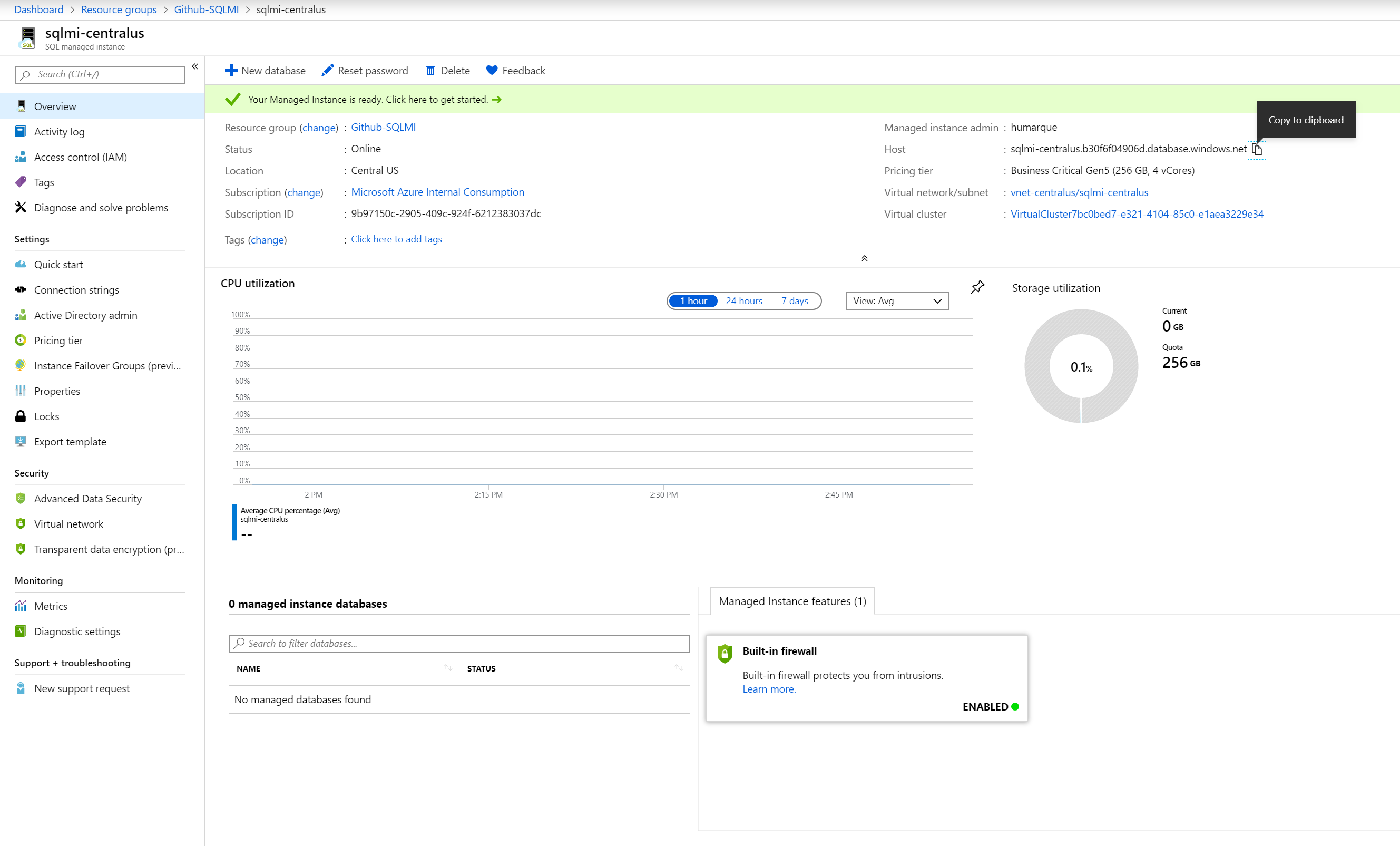Viewport: 1400px width, 846px height.
Task: Open Github-SQLMI resource group link
Action: [383, 127]
